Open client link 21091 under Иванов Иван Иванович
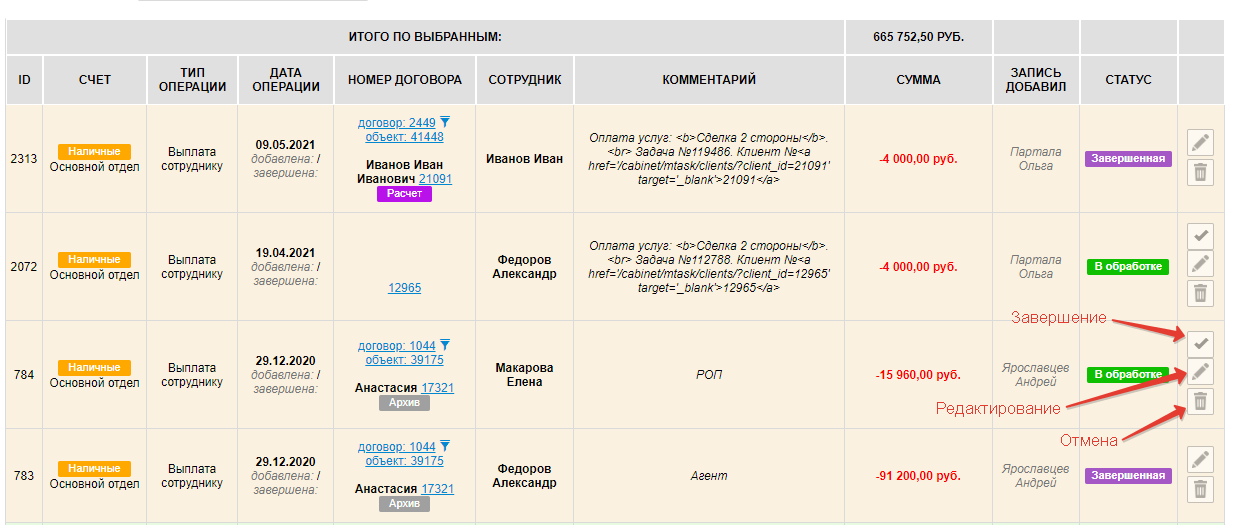Screen dimensions: 1233x525 tap(436, 179)
